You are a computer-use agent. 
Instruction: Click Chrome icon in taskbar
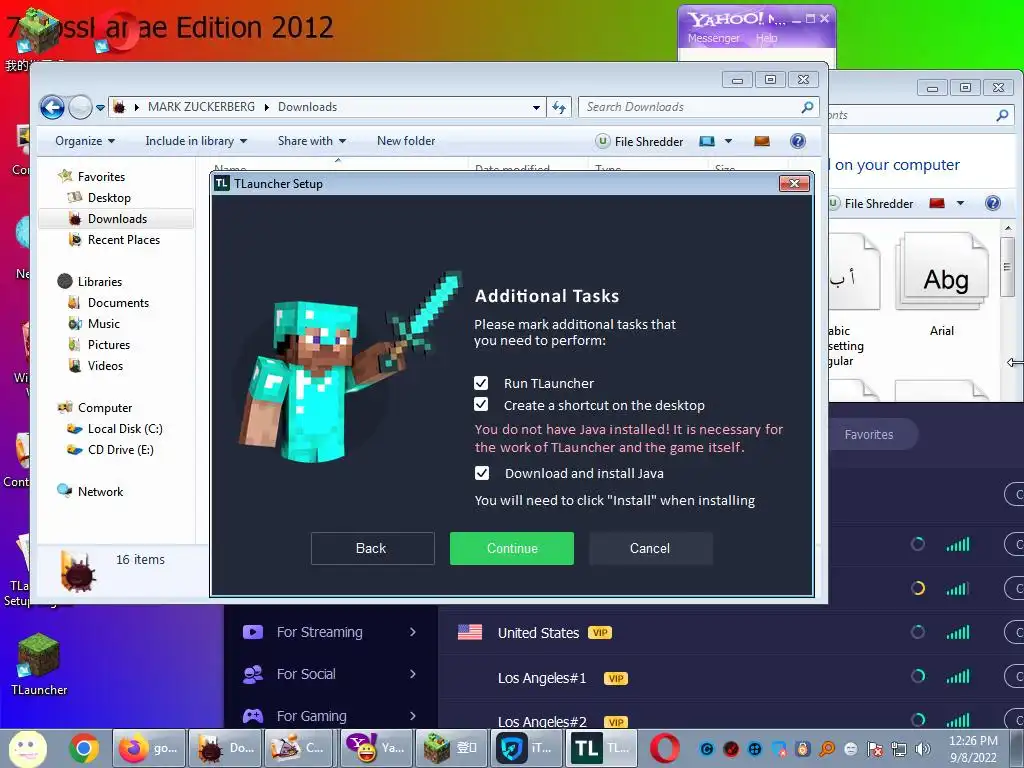point(84,748)
